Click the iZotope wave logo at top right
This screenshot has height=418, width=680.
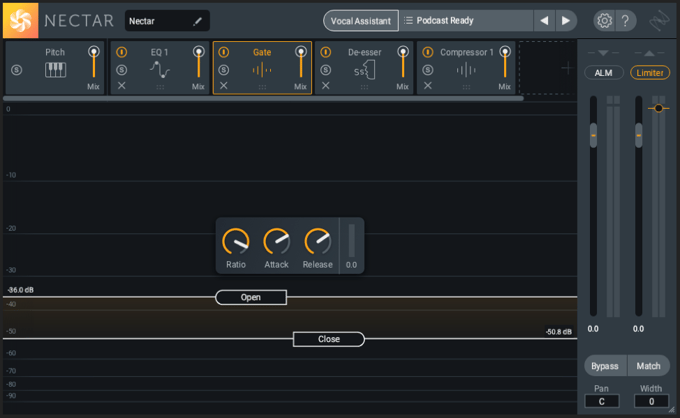659,20
